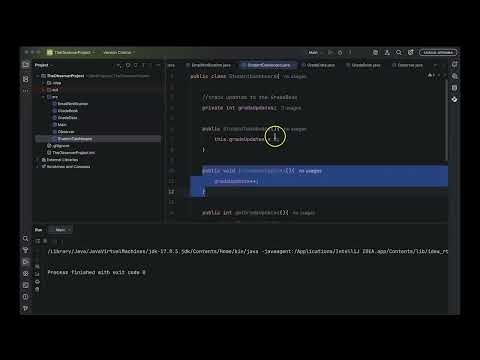Open Git tool window icon at sidebar bottom
Image resolution: width=480 pixels, height=360 pixels.
point(26,309)
